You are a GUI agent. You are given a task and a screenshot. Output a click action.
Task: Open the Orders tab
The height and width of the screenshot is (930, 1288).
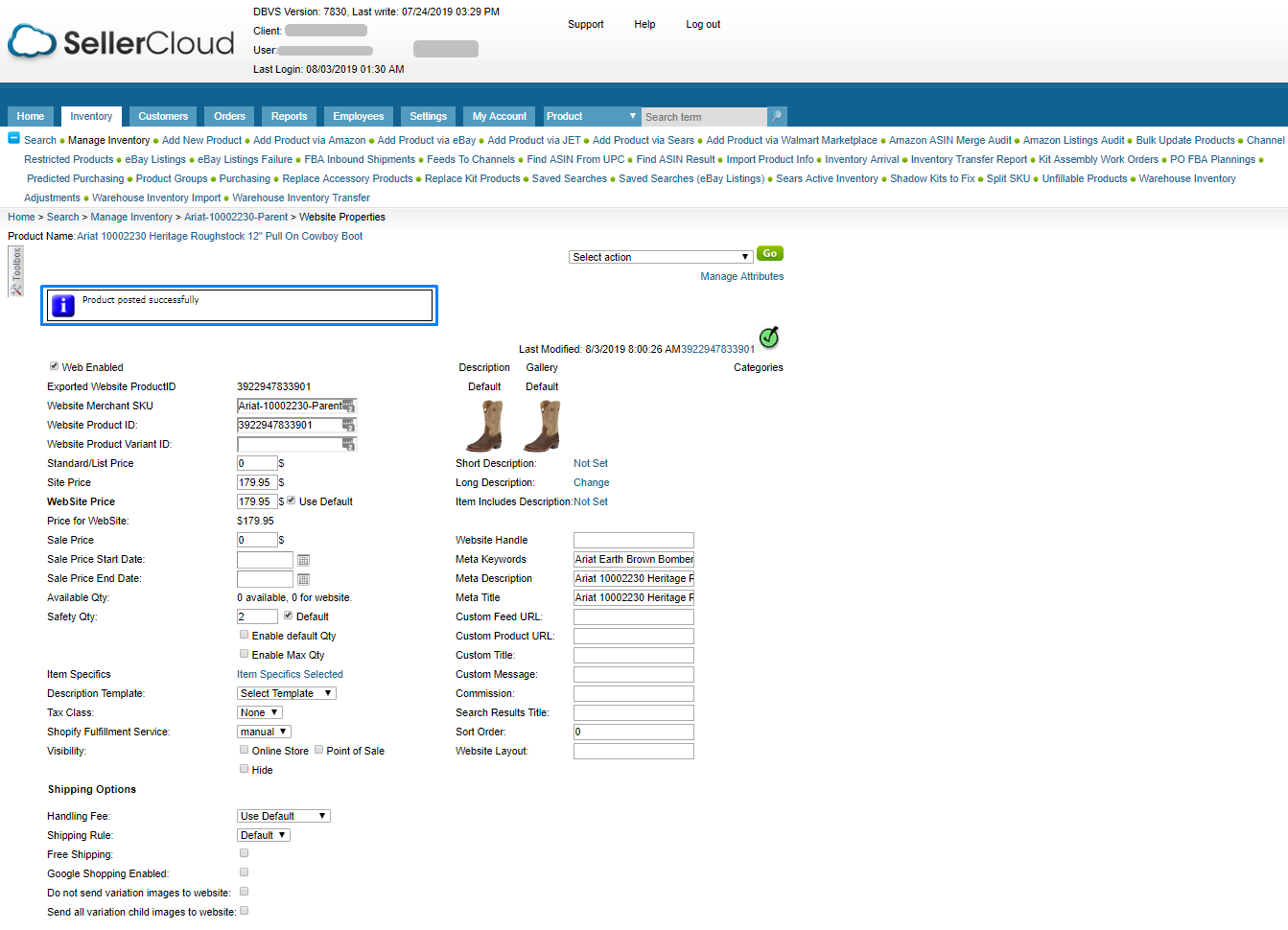[229, 116]
